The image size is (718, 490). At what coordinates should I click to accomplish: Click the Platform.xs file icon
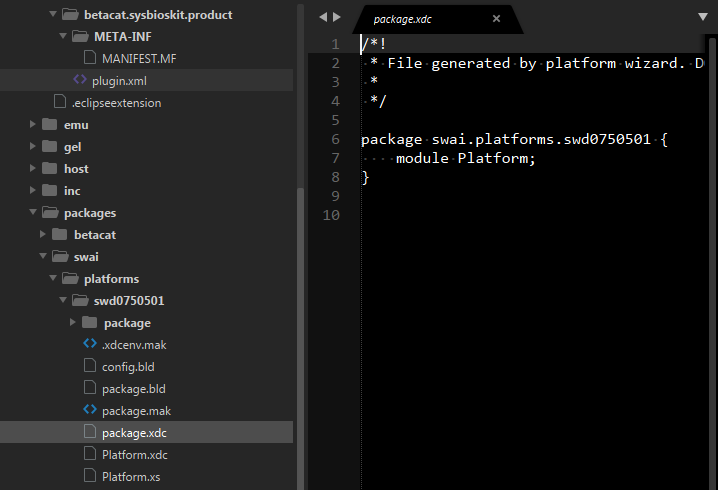click(89, 476)
